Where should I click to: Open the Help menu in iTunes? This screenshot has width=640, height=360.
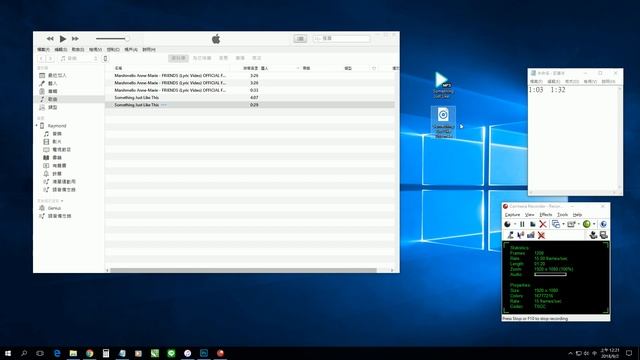pos(149,49)
